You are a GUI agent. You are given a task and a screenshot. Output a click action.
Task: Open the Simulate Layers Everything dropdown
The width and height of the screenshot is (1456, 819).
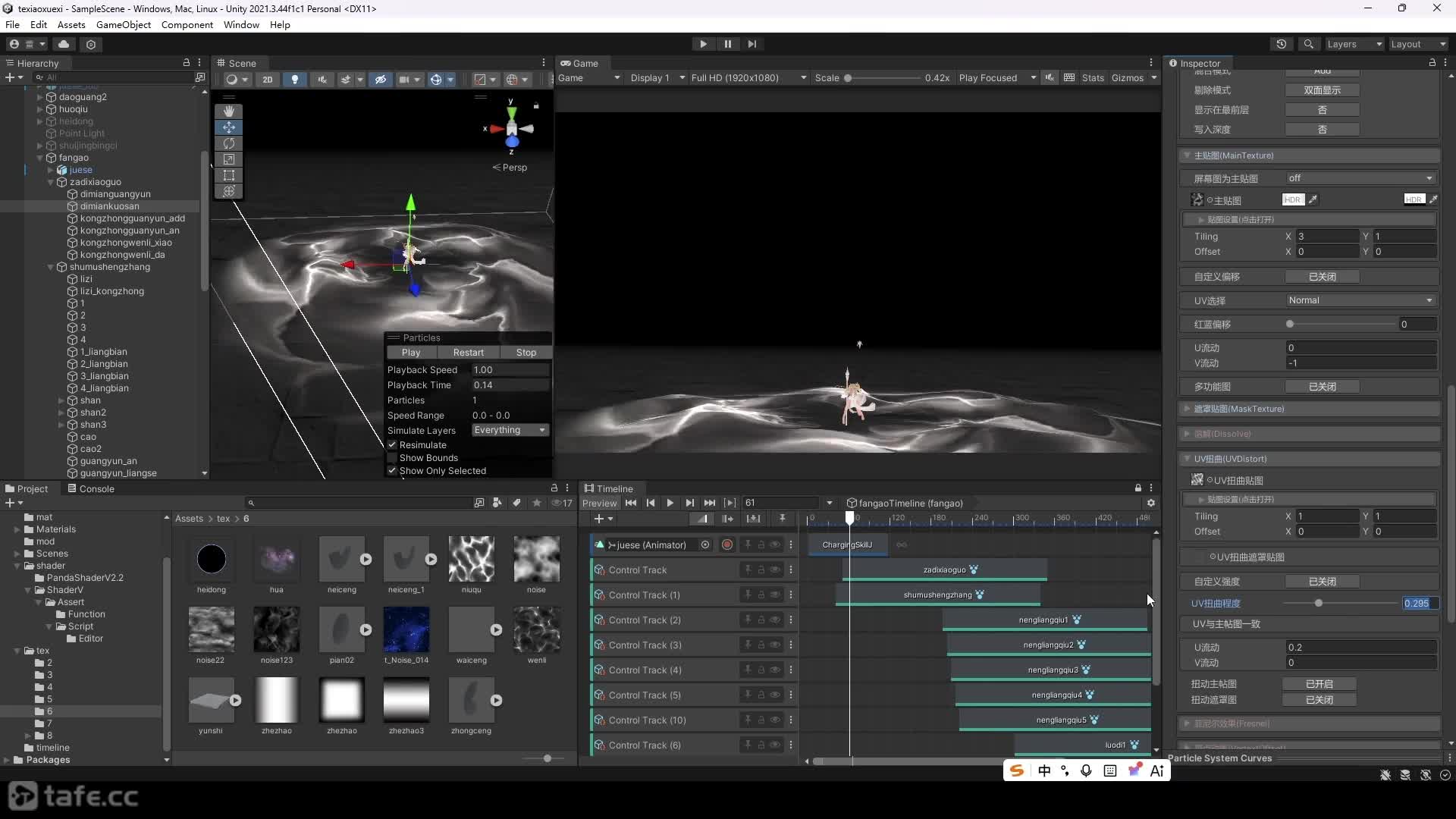click(x=510, y=430)
